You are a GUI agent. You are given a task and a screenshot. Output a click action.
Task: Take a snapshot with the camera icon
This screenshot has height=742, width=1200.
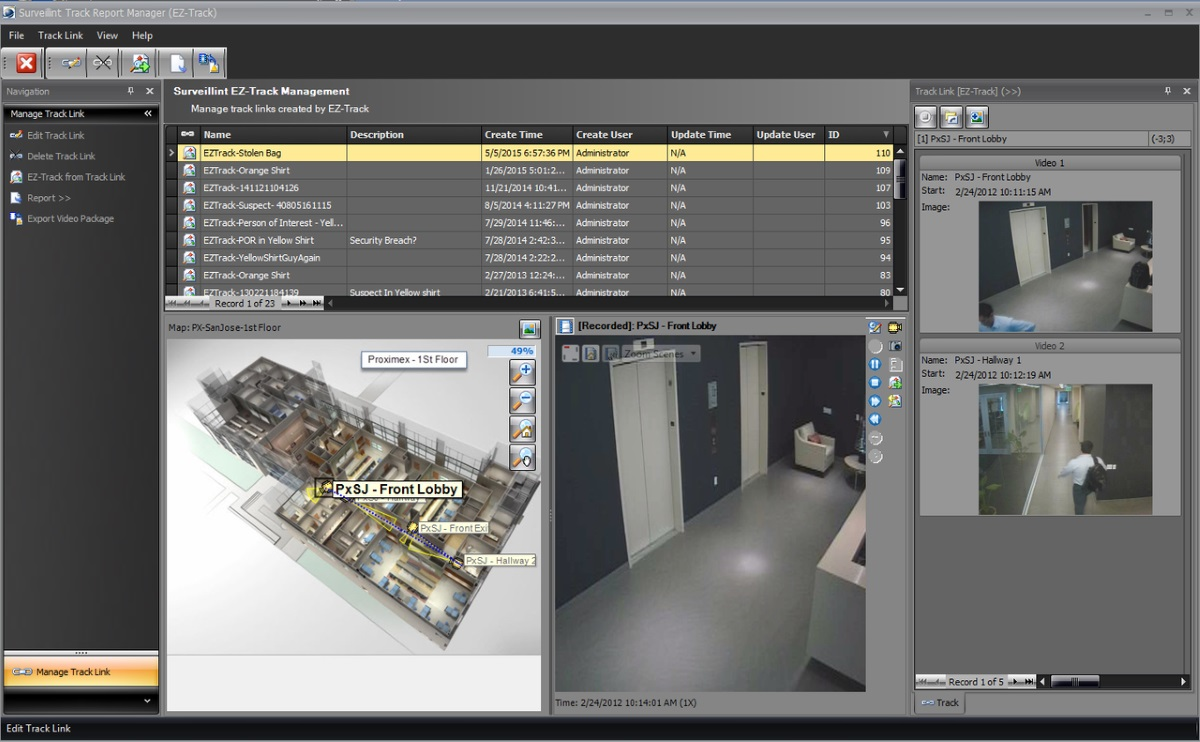(896, 346)
